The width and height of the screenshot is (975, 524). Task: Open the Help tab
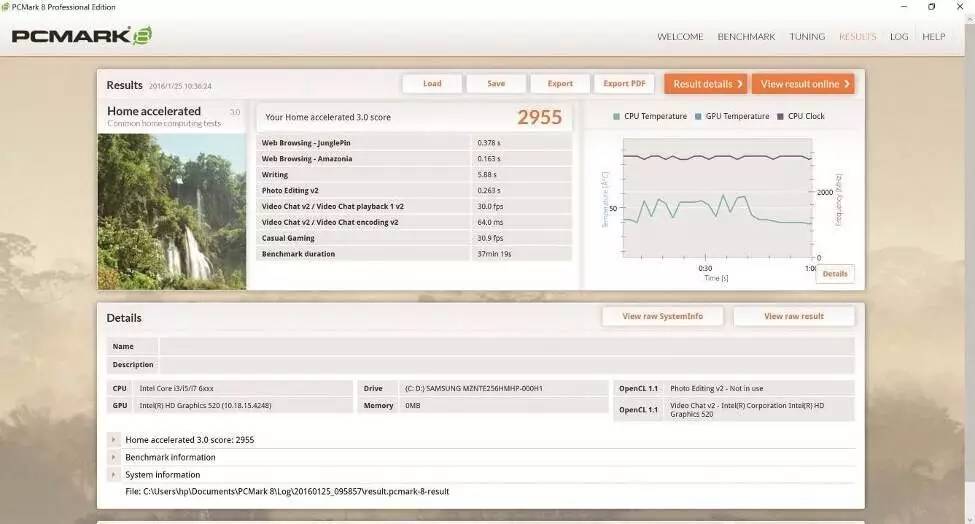(933, 37)
